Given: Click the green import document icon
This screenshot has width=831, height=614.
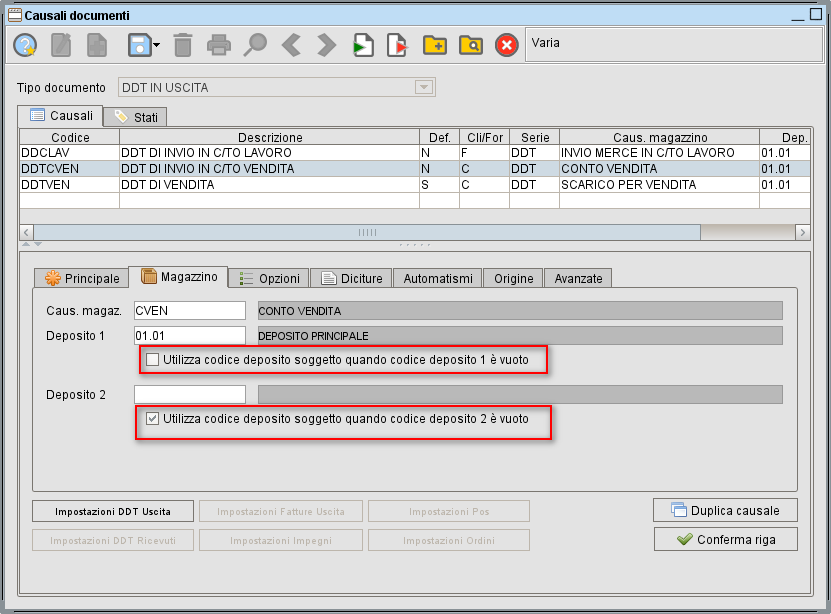Looking at the screenshot, I should [x=362, y=45].
